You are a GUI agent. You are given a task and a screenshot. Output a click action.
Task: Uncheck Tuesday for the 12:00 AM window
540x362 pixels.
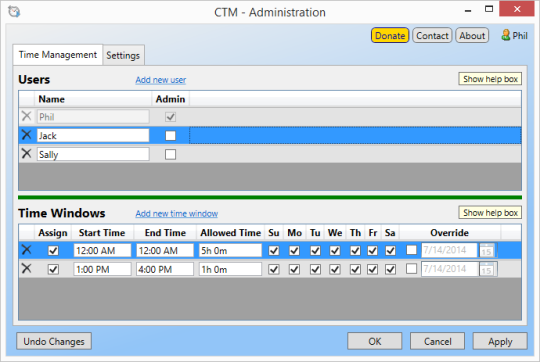tap(315, 250)
